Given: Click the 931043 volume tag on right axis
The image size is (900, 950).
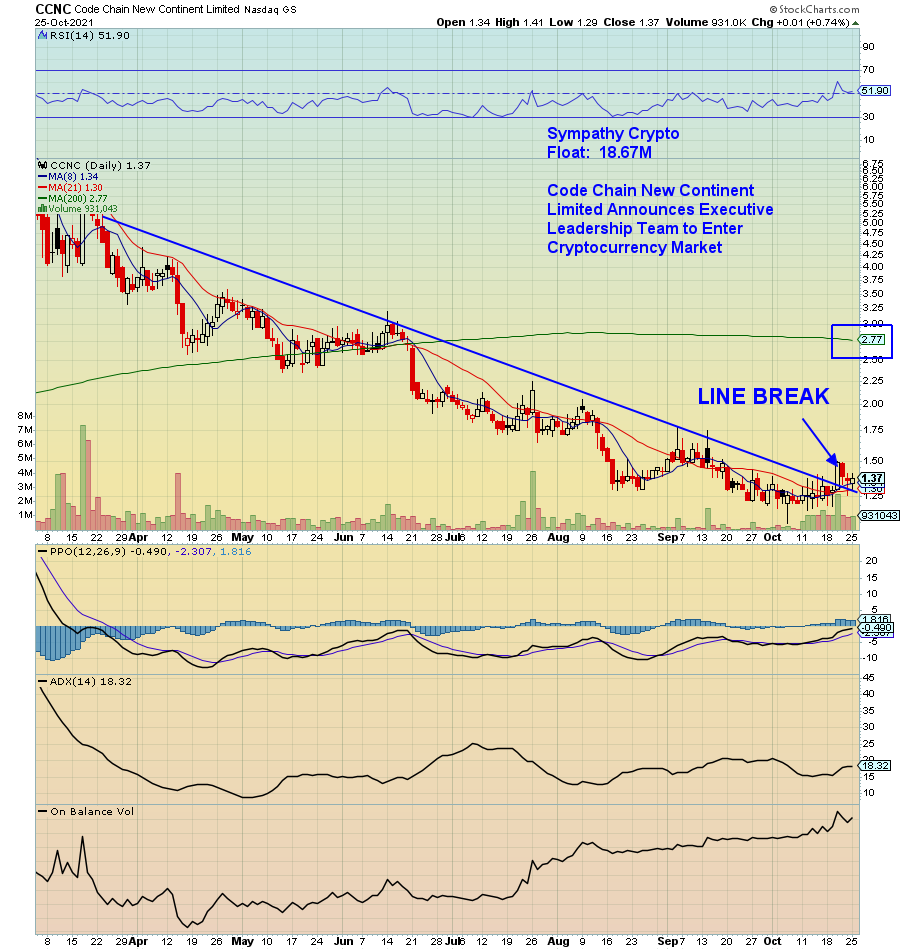Looking at the screenshot, I should pos(880,516).
